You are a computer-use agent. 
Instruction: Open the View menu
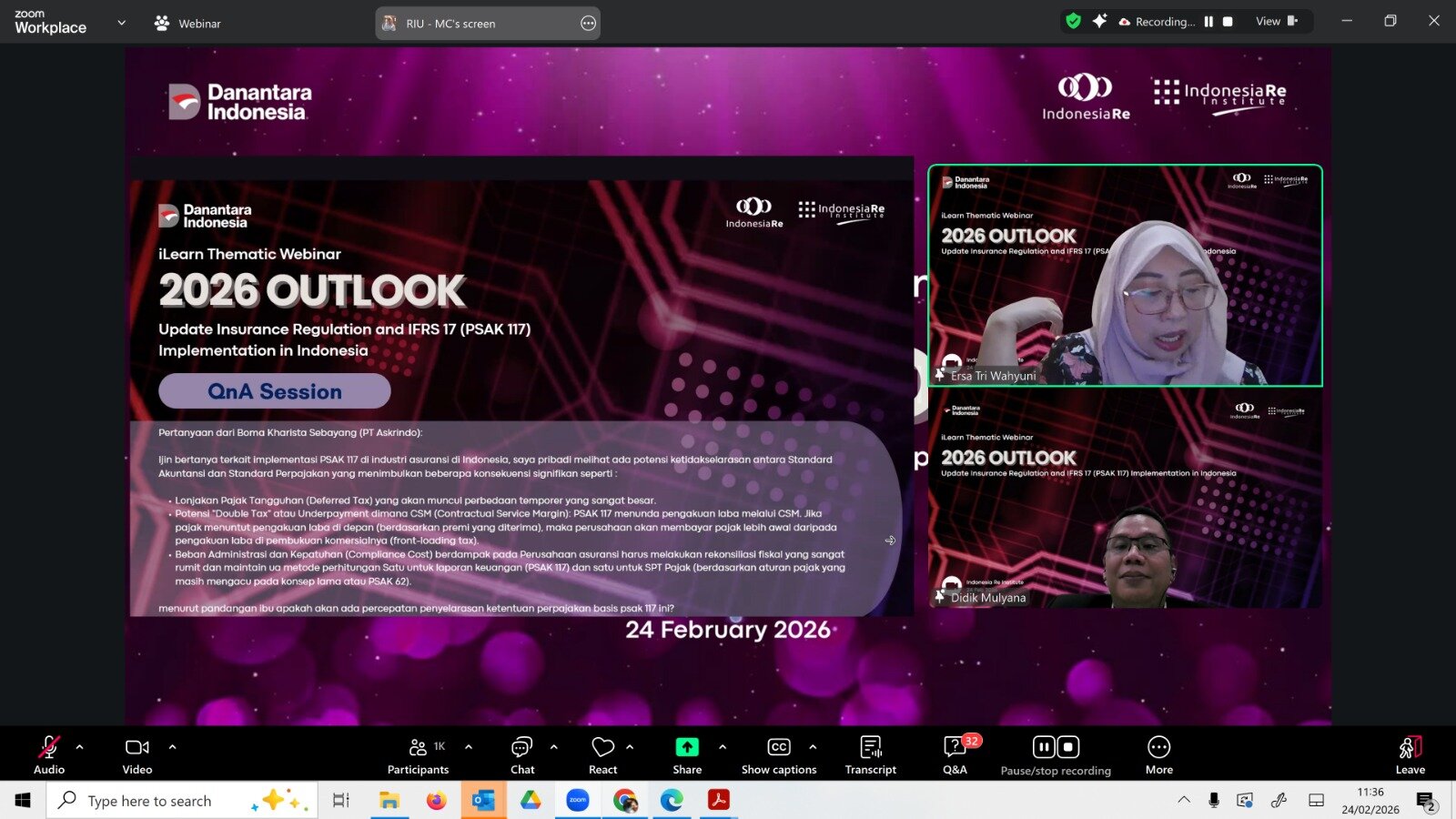click(x=1268, y=21)
